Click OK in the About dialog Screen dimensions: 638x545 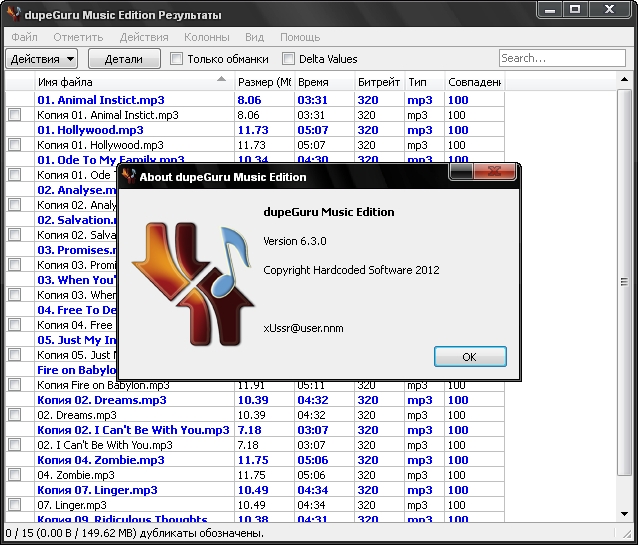470,357
